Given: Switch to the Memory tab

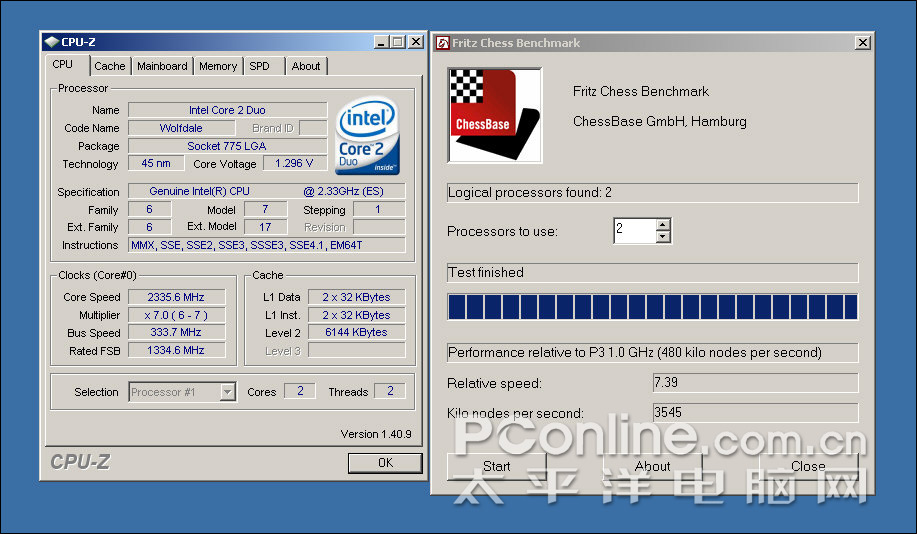Looking at the screenshot, I should pos(218,66).
